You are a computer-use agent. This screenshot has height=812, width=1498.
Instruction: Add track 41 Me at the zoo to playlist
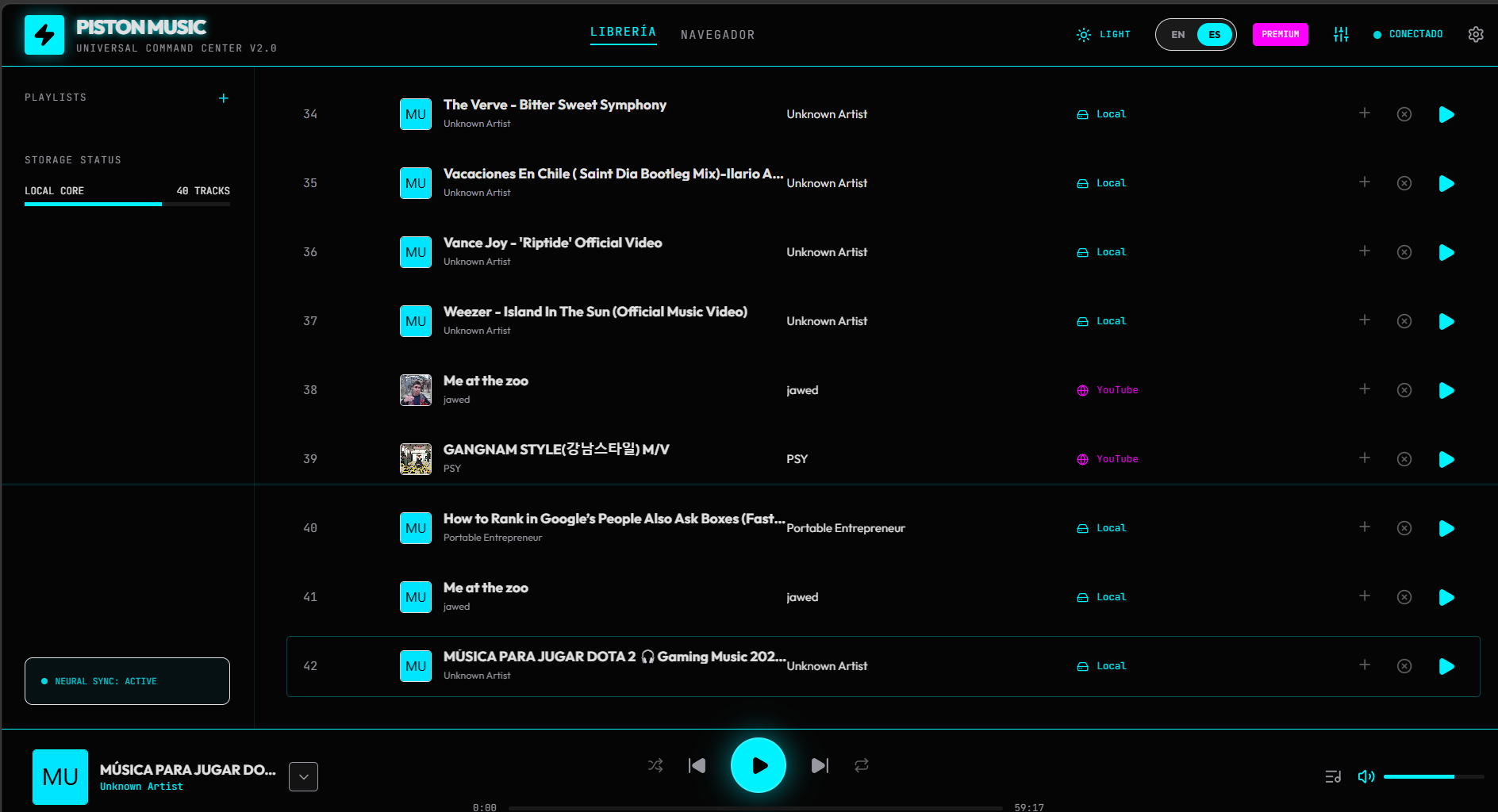(x=1365, y=596)
